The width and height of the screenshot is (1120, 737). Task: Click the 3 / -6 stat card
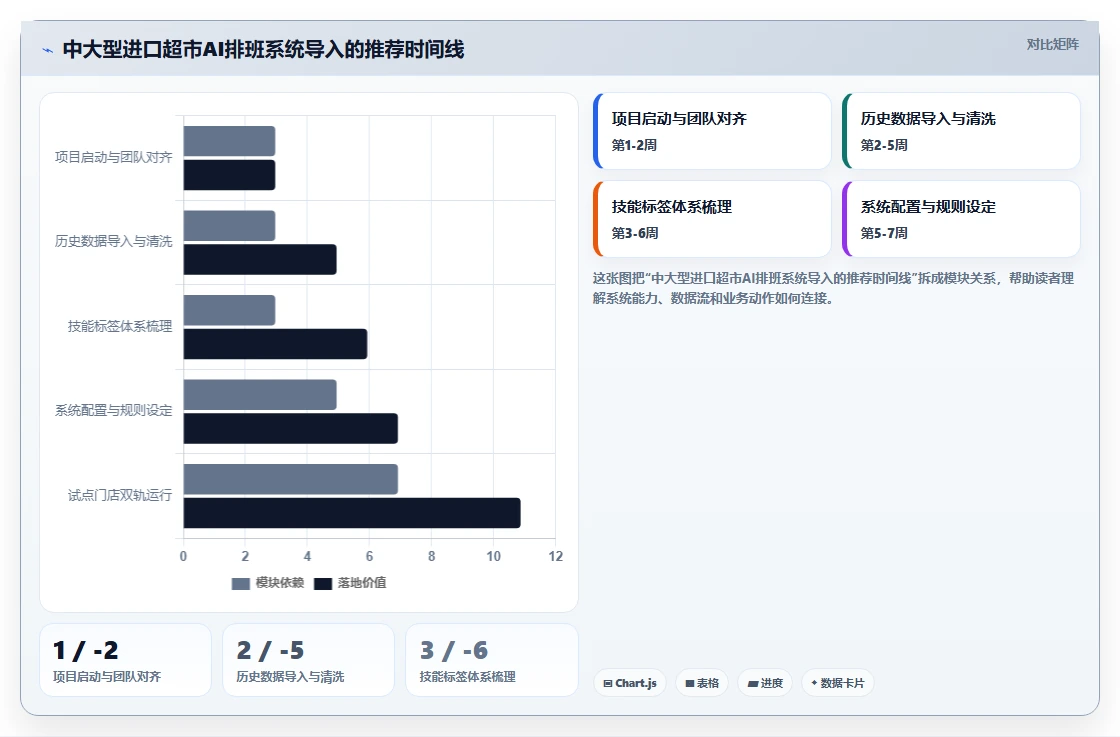(x=491, y=660)
